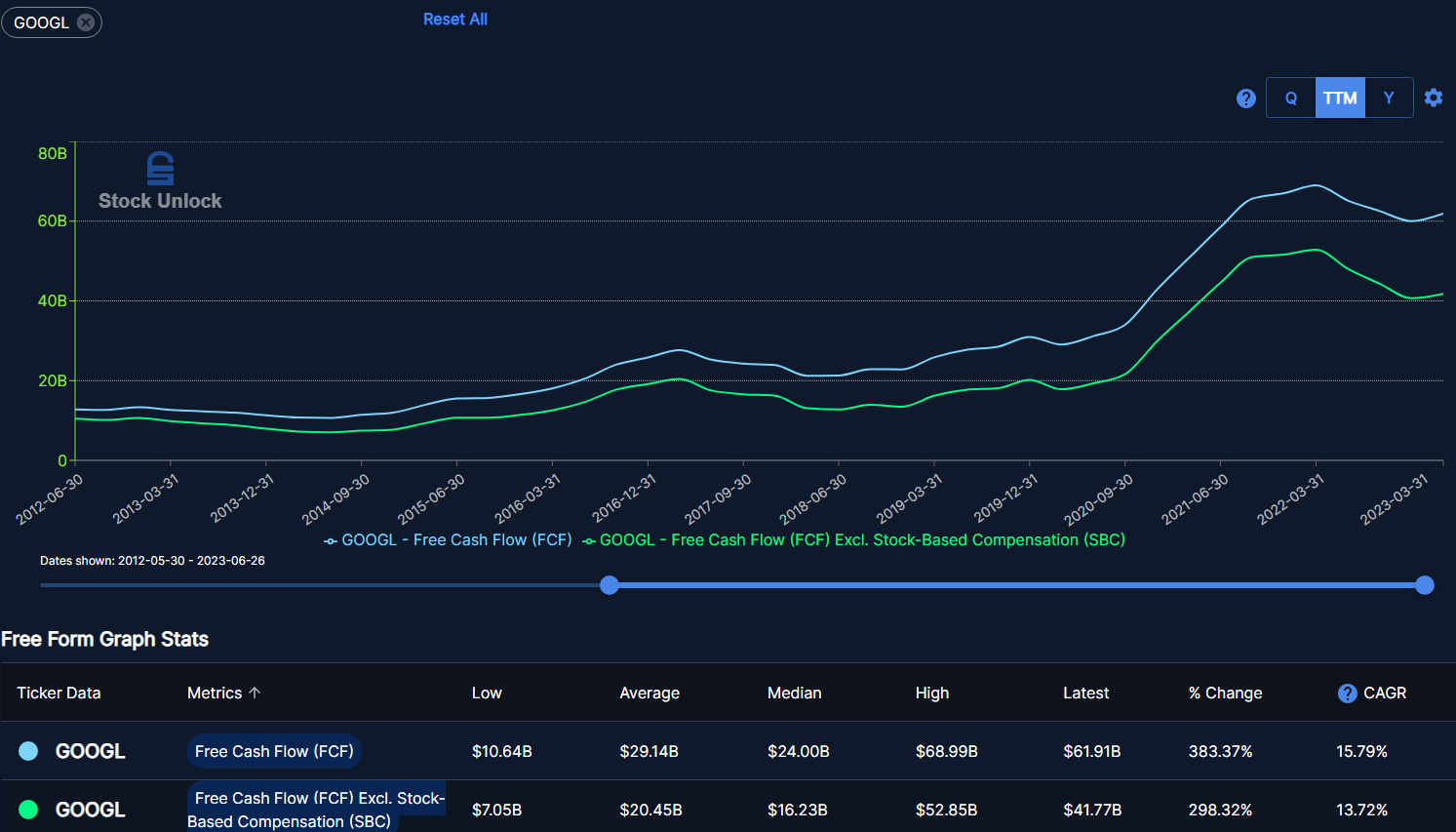Viewport: 1456px width, 832px height.
Task: Click the $16.23B median value
Action: [798, 810]
